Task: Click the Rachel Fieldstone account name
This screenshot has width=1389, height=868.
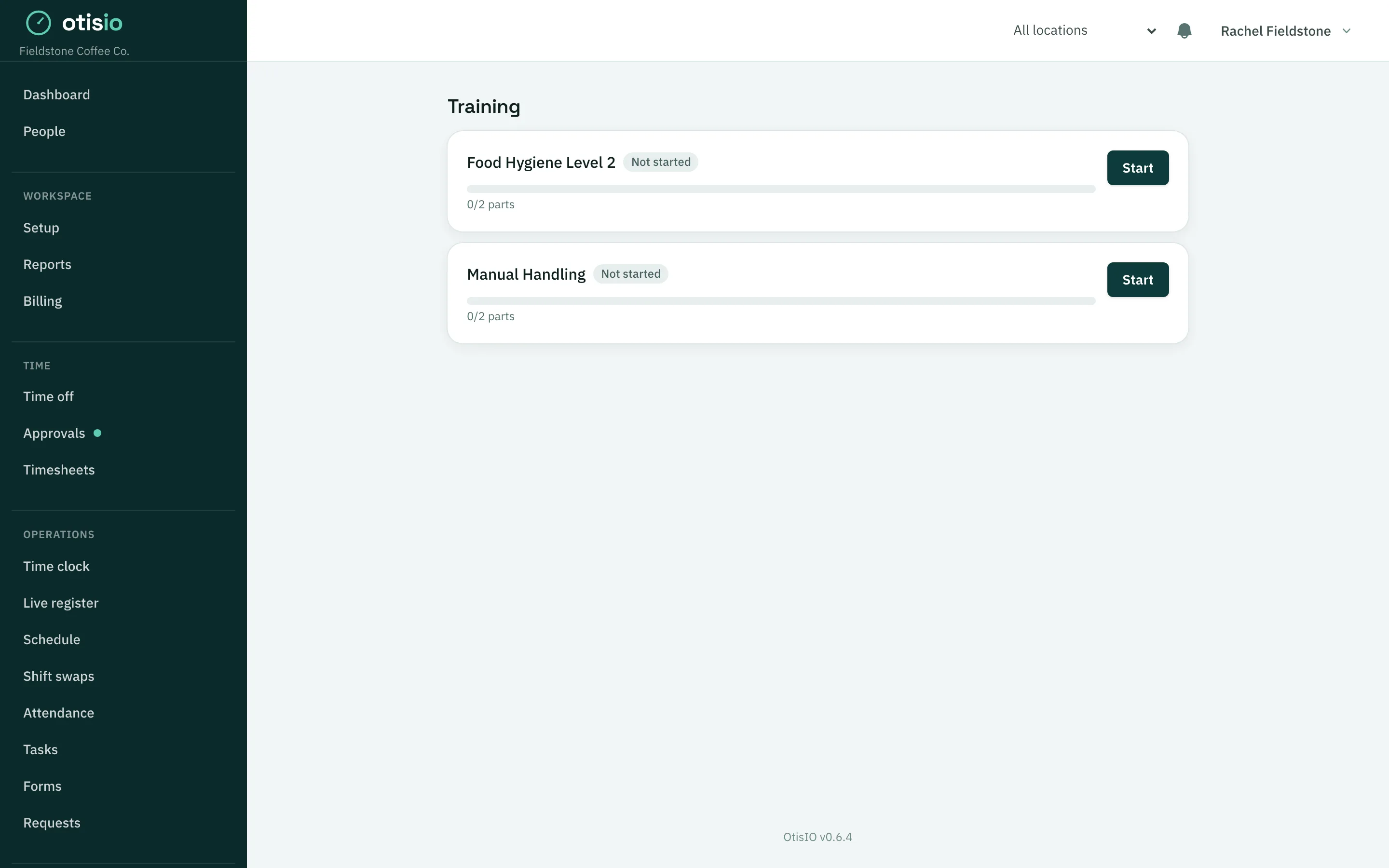Action: [1275, 31]
